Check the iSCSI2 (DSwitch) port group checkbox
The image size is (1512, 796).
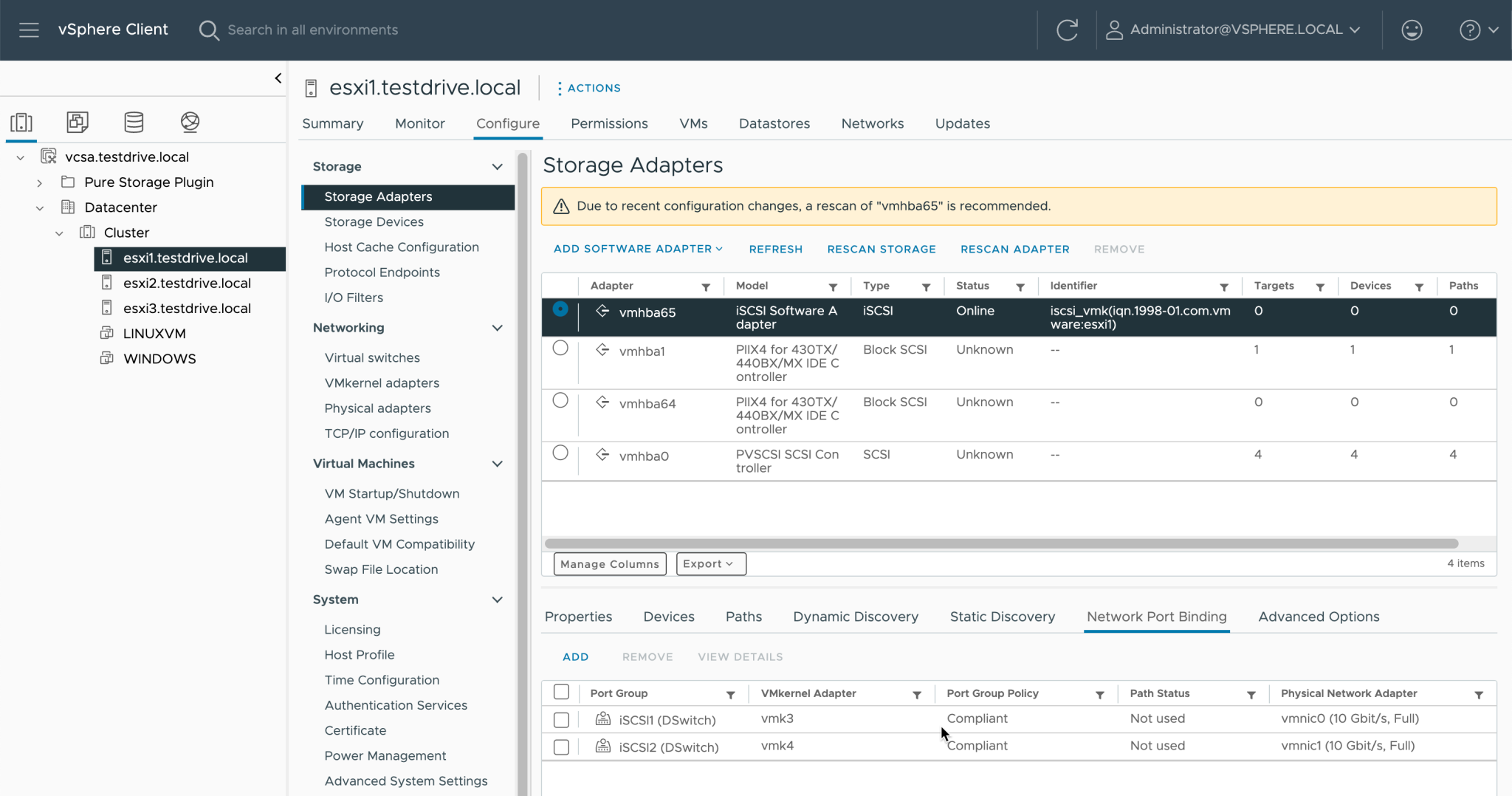tap(561, 747)
